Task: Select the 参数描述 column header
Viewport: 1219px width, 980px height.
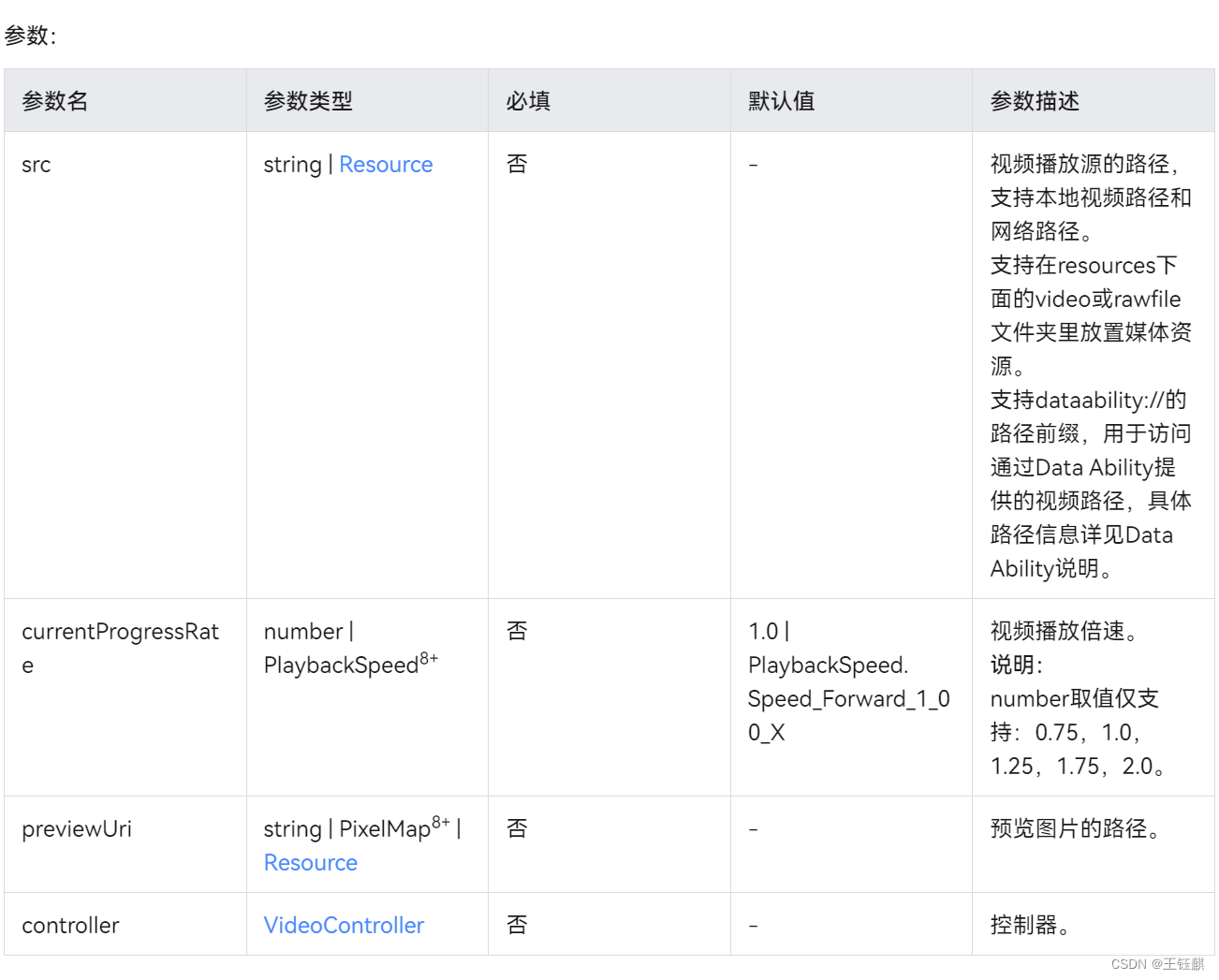Action: coord(1031,100)
